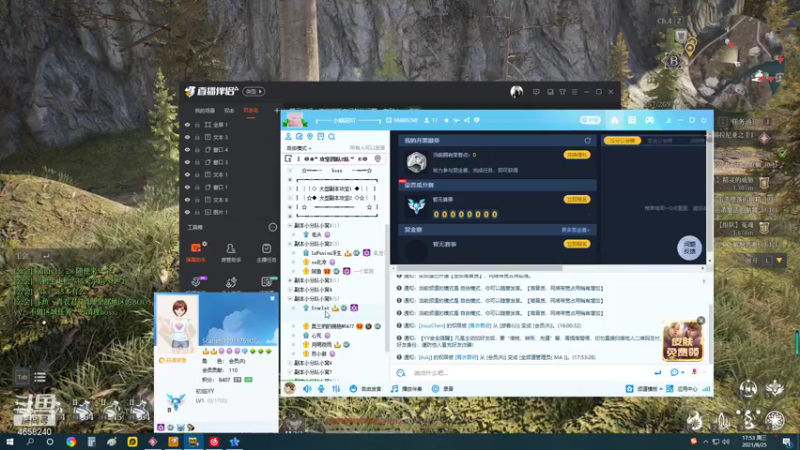Expand 副本小分队小窝4 group
The height and width of the screenshot is (450, 800).
click(x=290, y=290)
